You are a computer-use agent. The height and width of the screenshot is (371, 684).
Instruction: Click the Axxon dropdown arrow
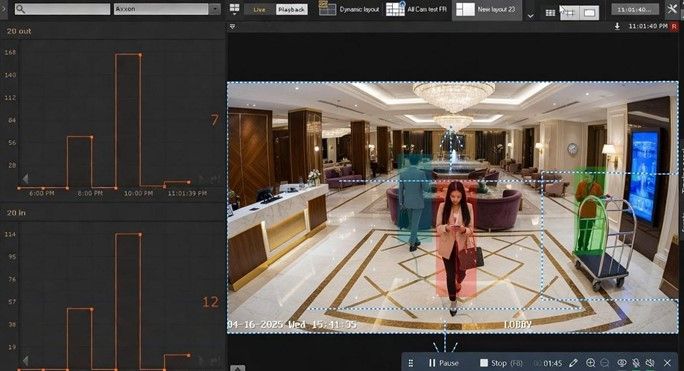coord(215,9)
